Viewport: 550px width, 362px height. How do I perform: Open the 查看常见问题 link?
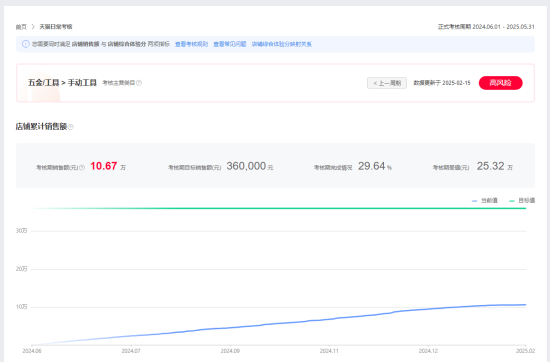pos(230,44)
